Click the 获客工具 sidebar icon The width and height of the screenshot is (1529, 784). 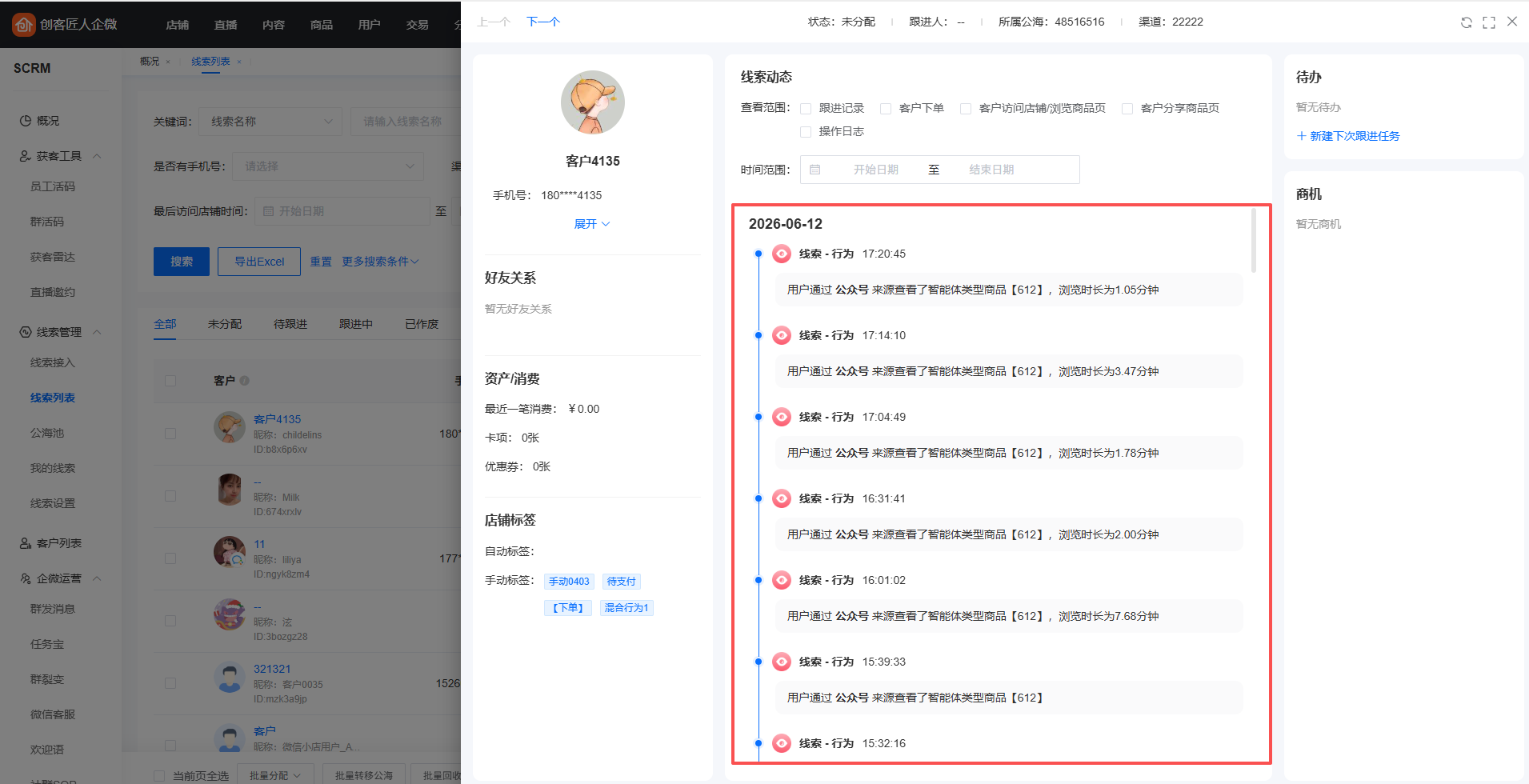click(x=26, y=156)
